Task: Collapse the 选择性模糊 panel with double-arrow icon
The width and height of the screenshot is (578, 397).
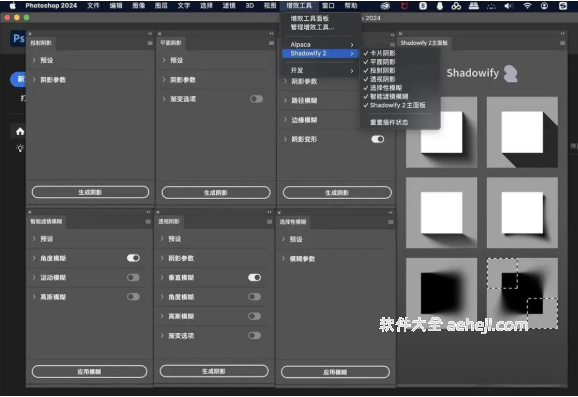Action: click(390, 213)
